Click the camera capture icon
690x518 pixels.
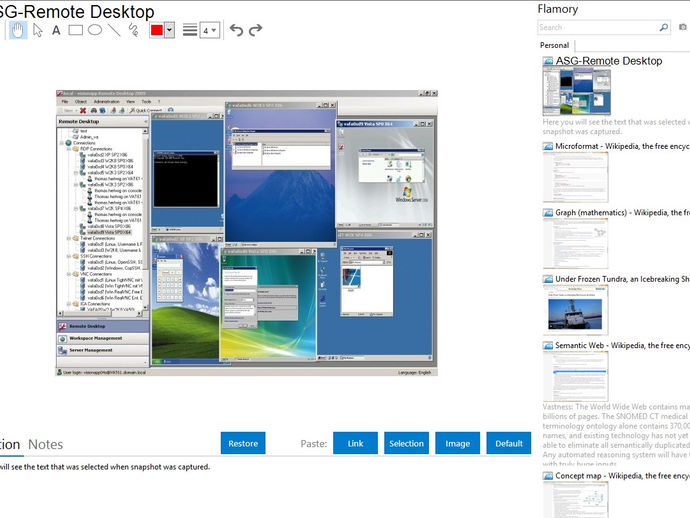pyautogui.click(x=683, y=27)
